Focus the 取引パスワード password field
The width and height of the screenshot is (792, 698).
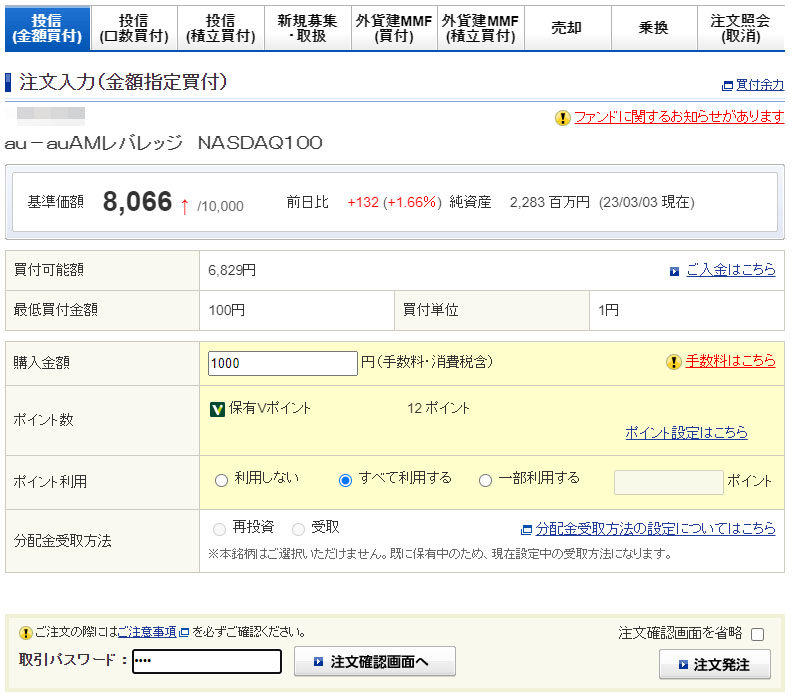click(x=207, y=662)
